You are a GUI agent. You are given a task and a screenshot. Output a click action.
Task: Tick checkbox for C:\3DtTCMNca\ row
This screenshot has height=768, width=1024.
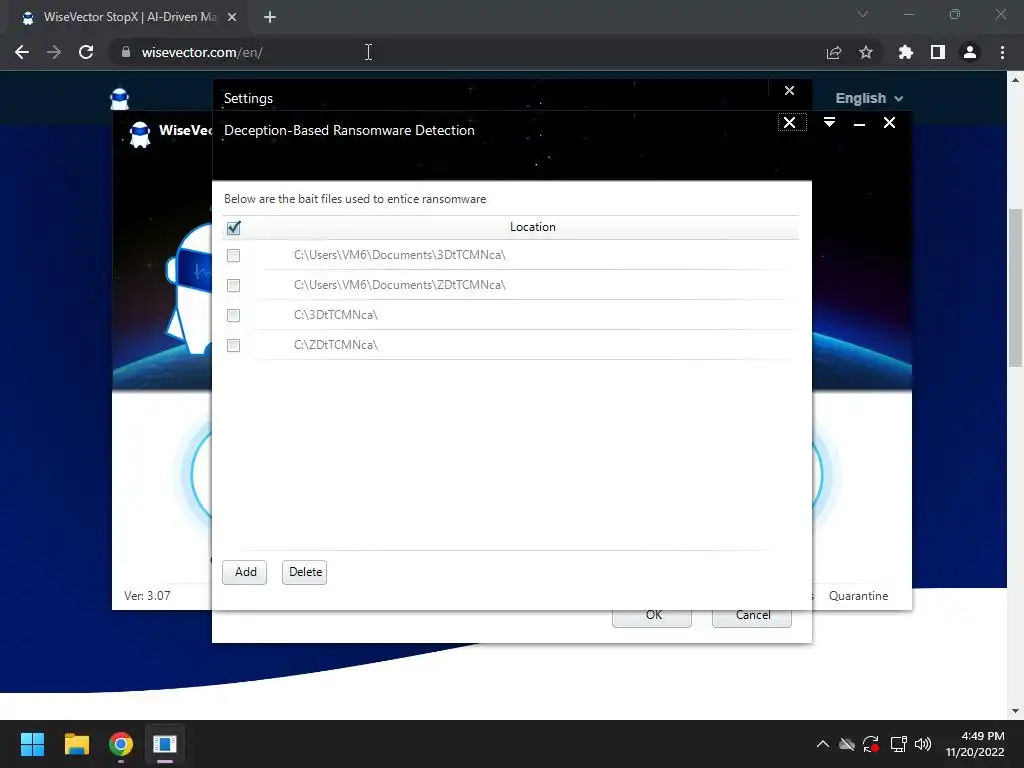pos(233,315)
